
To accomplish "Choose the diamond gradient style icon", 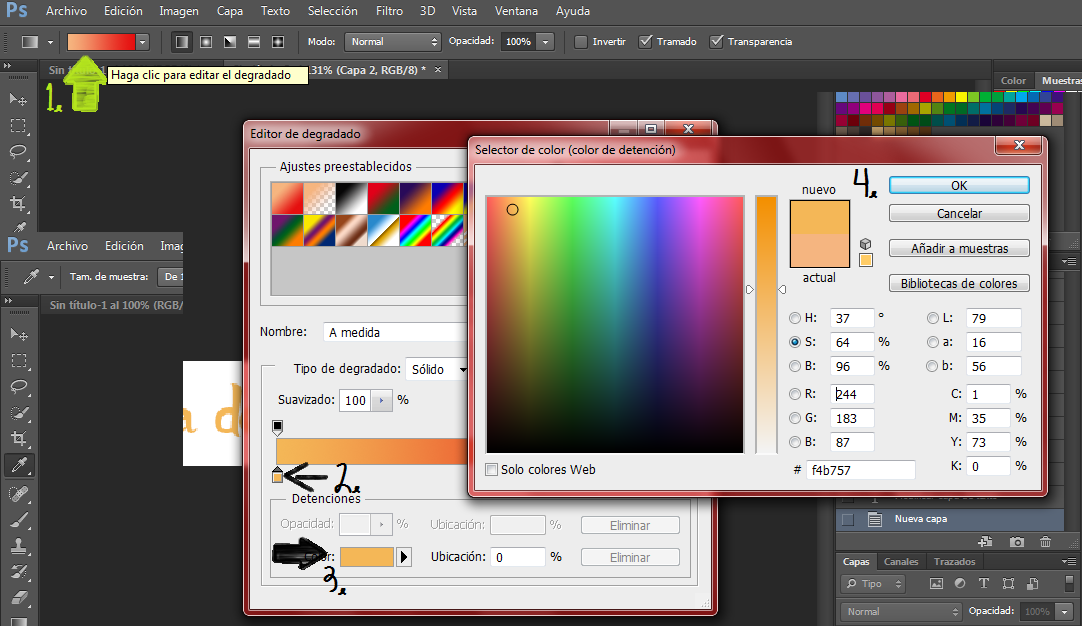I will pos(278,42).
